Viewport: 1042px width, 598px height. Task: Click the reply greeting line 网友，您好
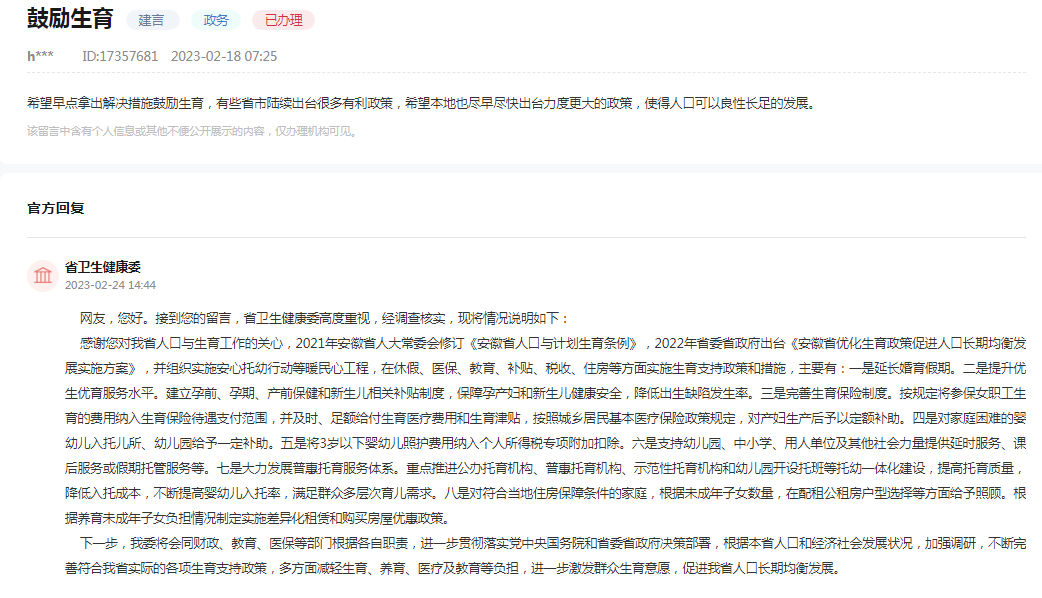coord(324,318)
